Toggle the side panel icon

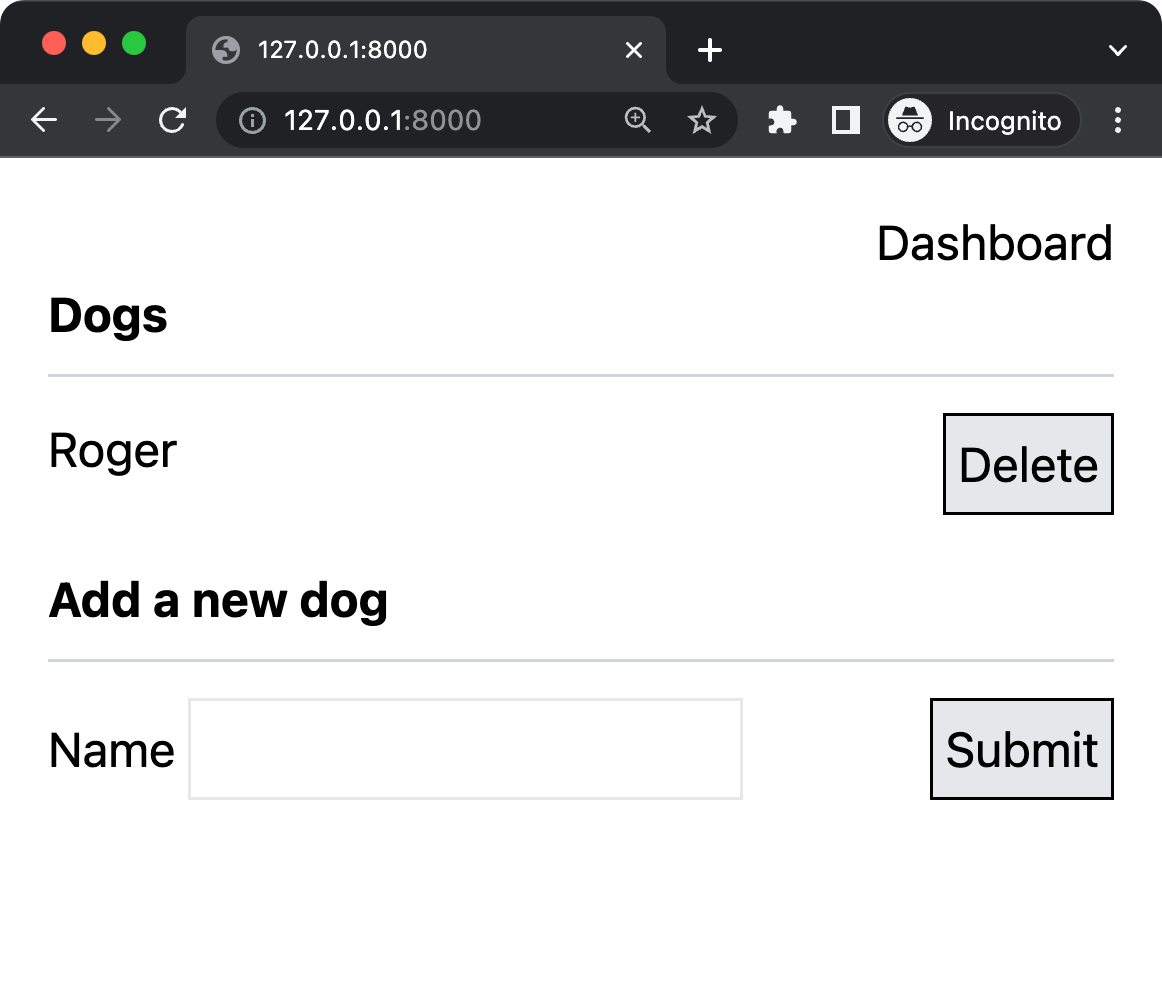pos(846,121)
